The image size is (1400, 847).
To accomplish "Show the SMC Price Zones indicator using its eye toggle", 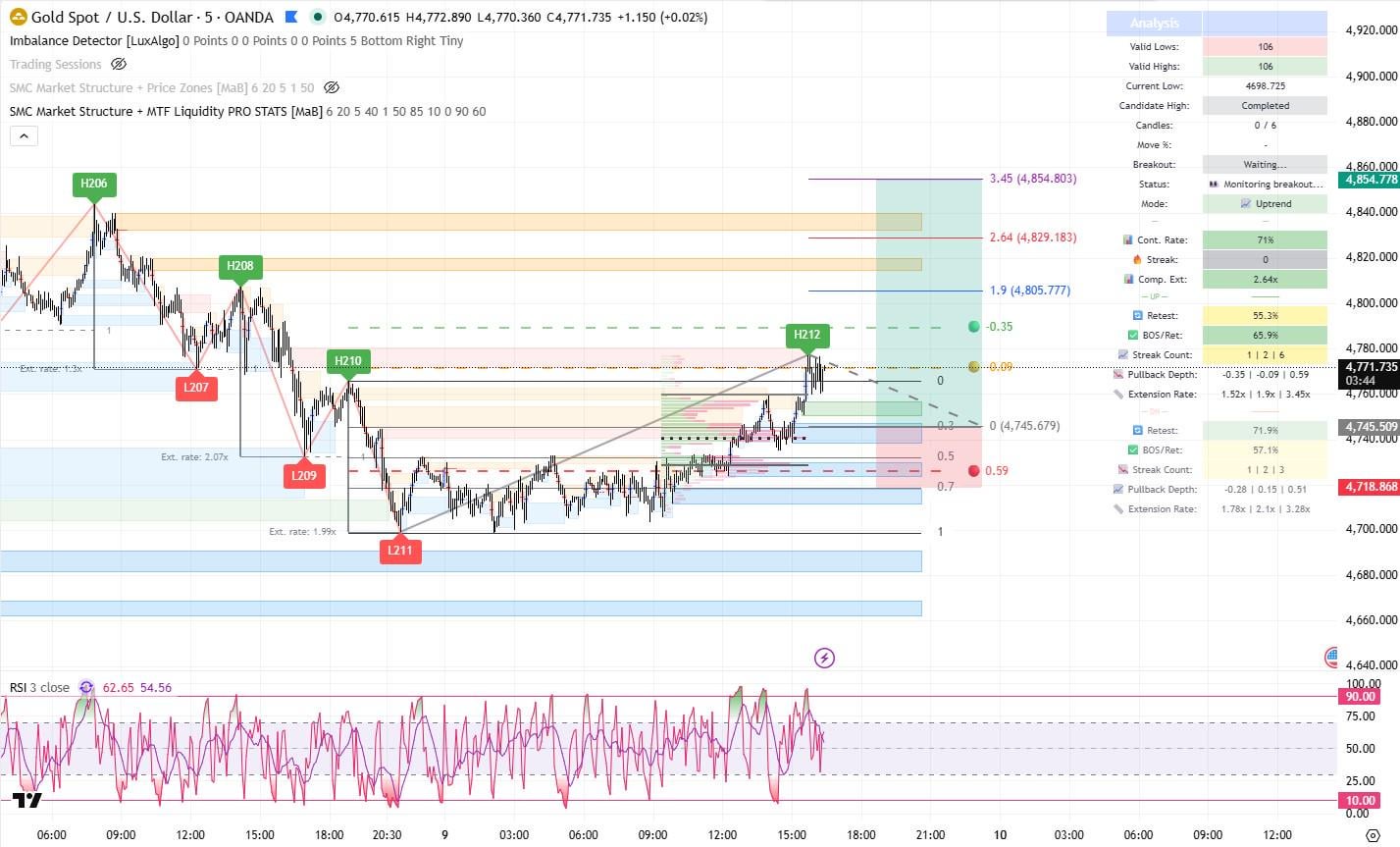I will (332, 87).
